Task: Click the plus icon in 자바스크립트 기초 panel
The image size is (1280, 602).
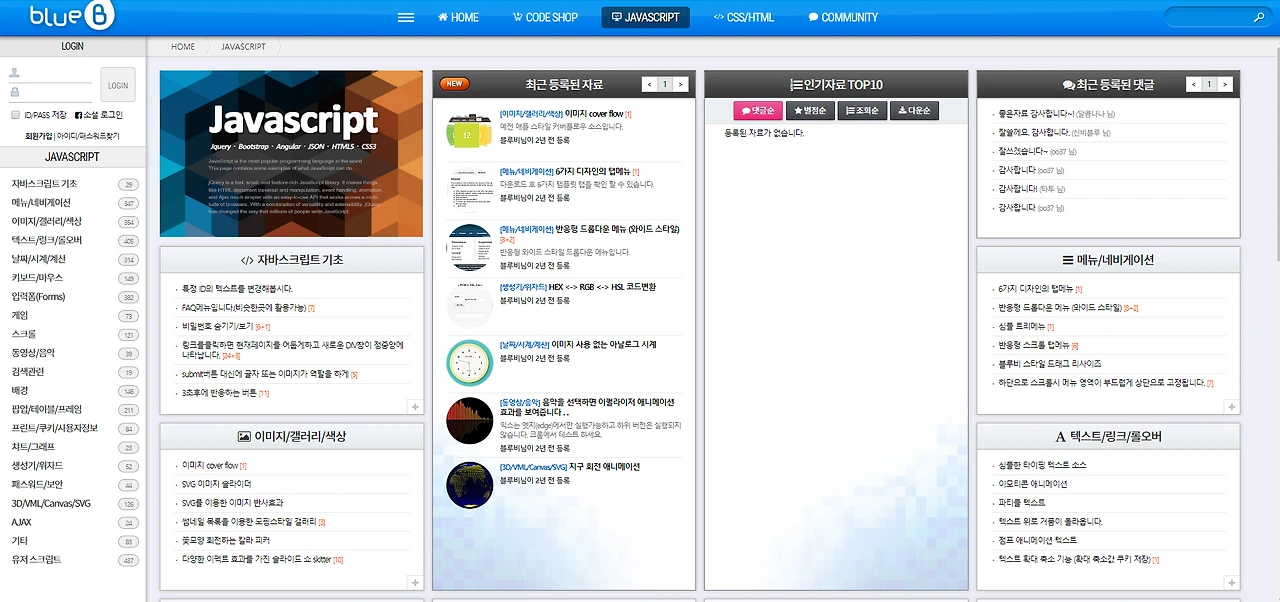Action: click(x=415, y=406)
